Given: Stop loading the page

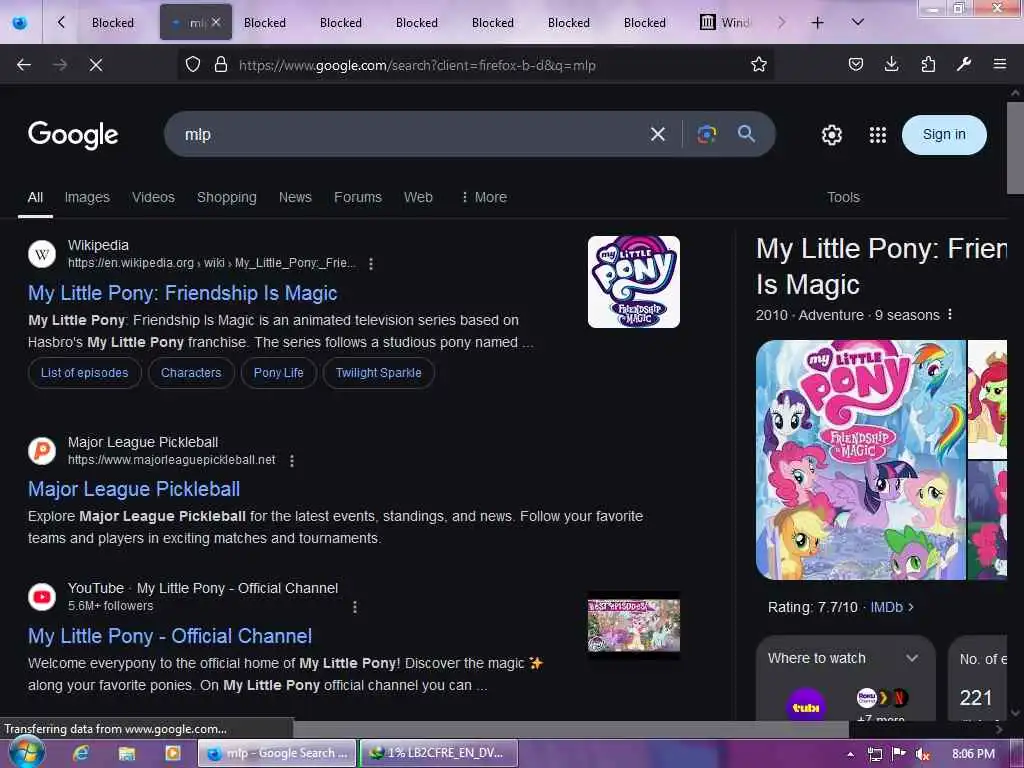Looking at the screenshot, I should tap(96, 65).
